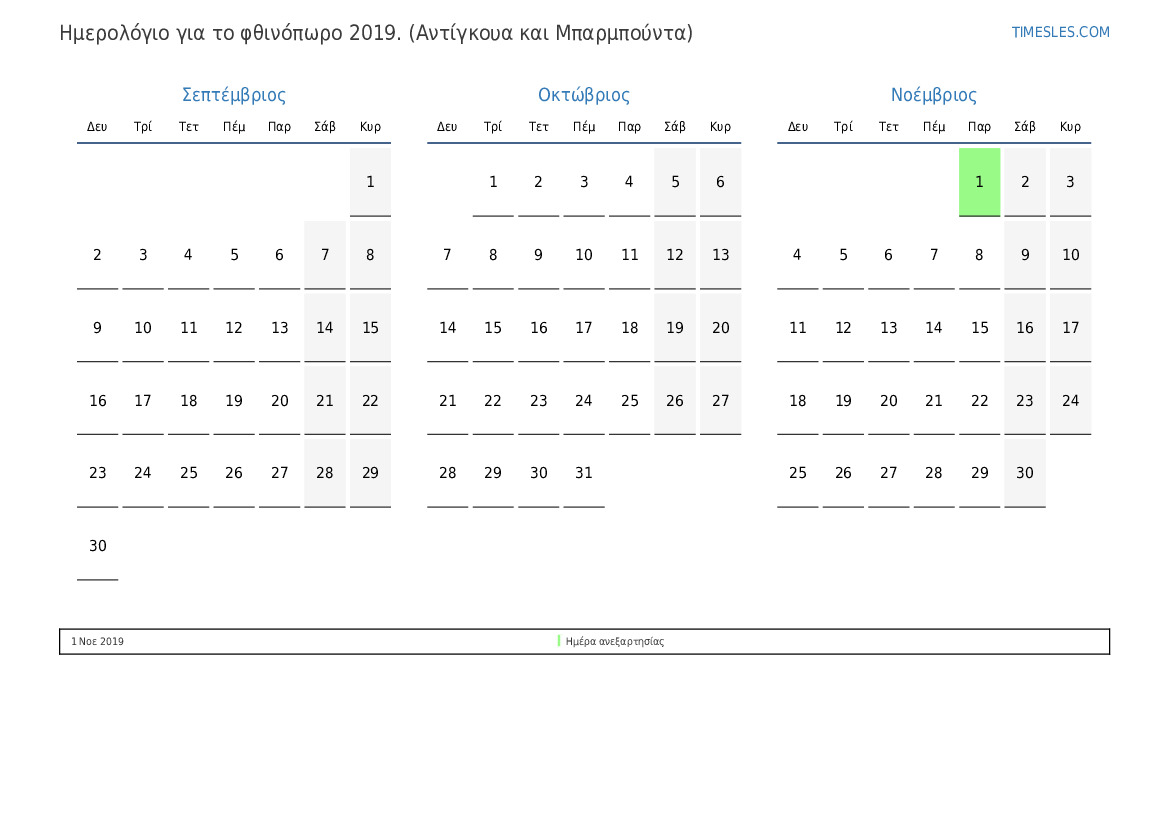Click day 6 in Οκτώβριος

click(720, 182)
